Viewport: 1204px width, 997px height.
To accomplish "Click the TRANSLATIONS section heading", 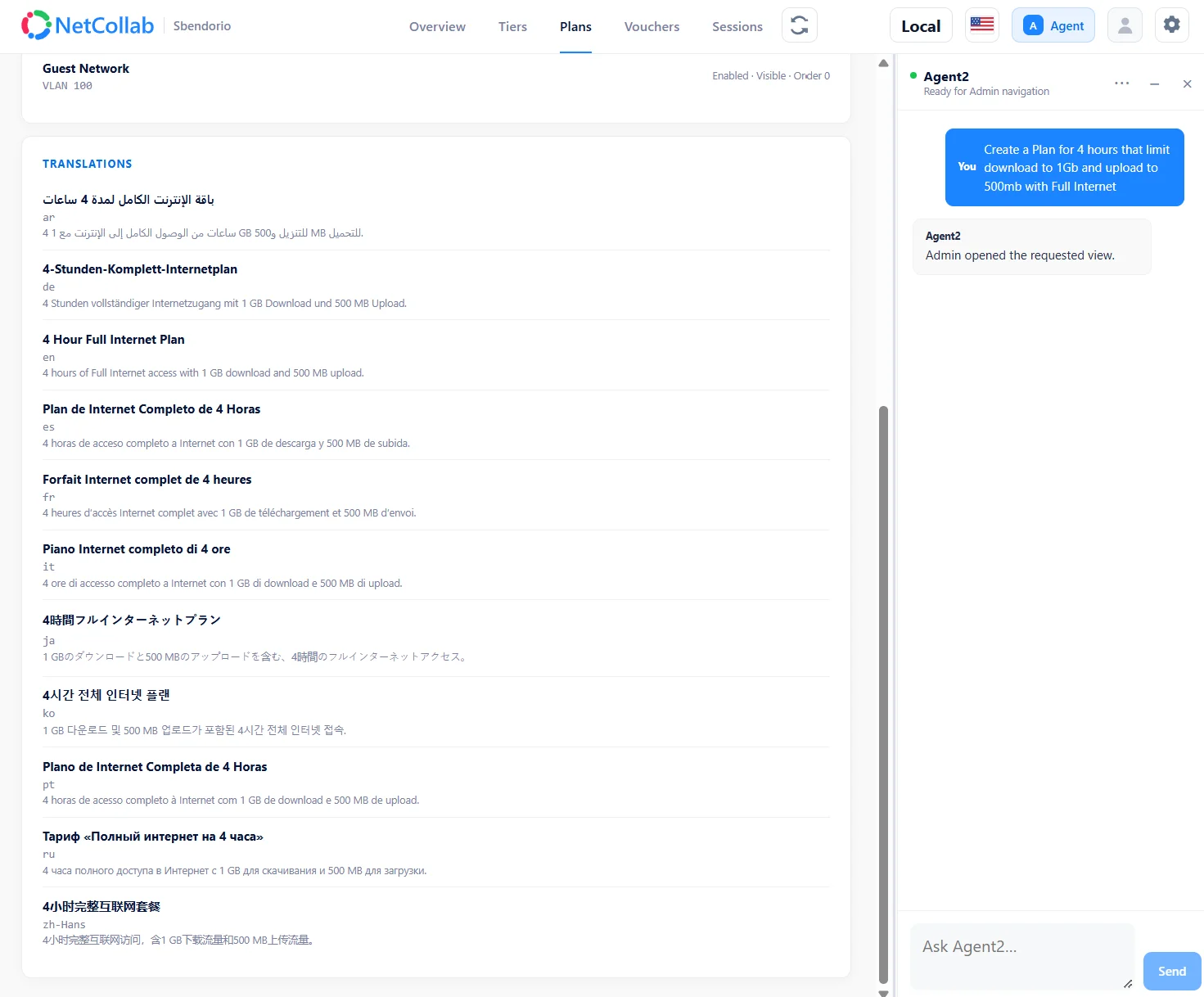I will 88,164.
